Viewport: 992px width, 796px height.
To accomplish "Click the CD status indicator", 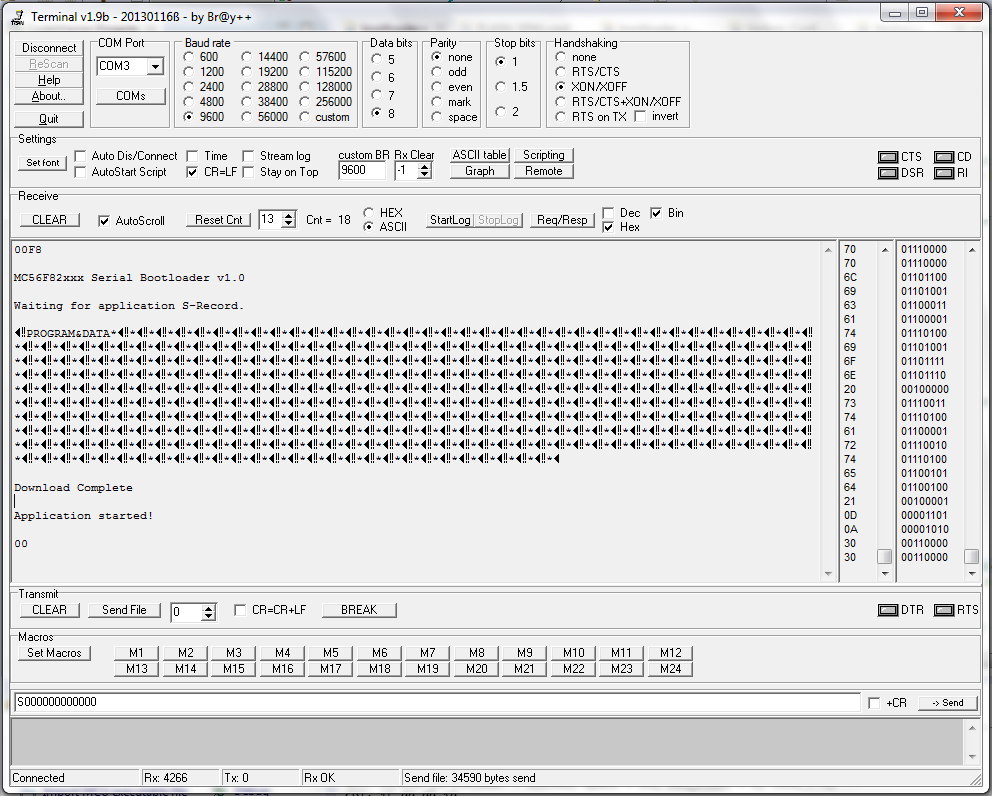I will coord(946,156).
